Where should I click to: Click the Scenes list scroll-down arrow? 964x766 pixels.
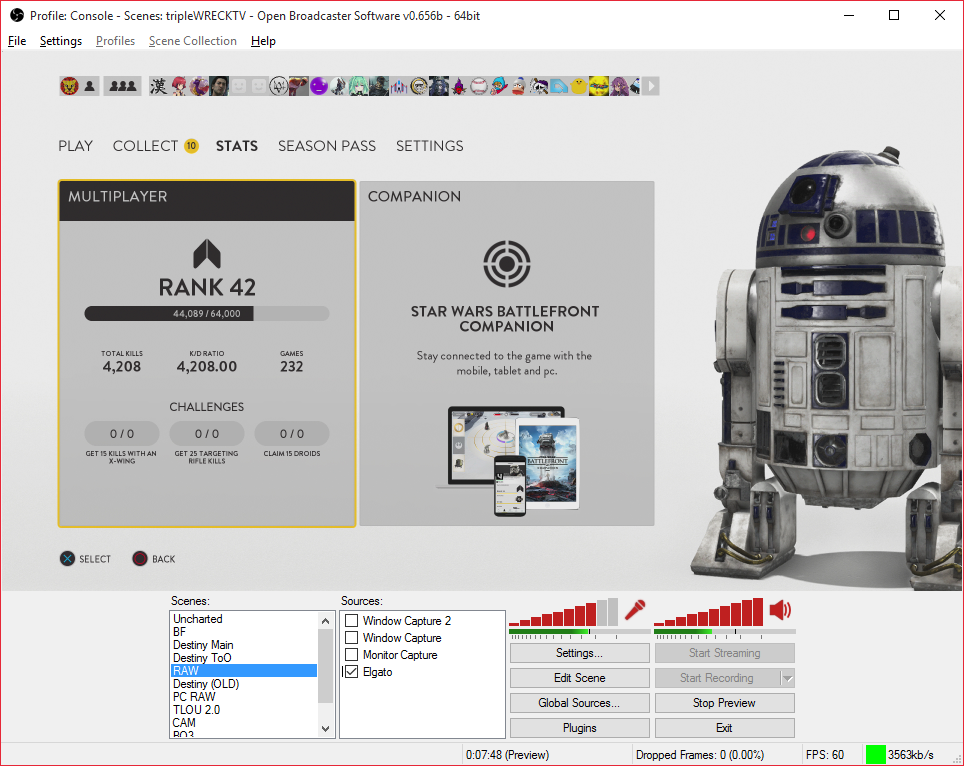(x=325, y=728)
